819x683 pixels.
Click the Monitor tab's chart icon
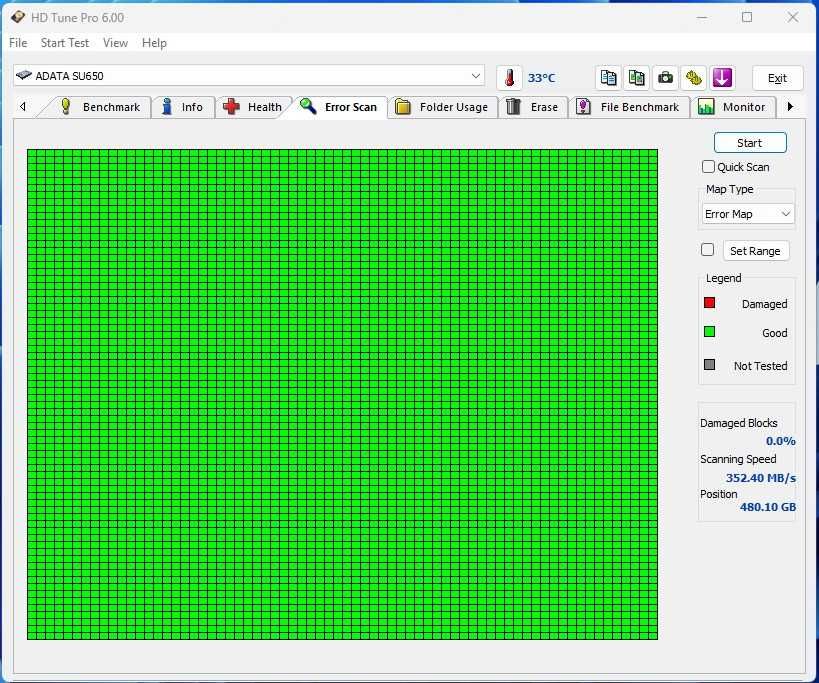[x=706, y=107]
